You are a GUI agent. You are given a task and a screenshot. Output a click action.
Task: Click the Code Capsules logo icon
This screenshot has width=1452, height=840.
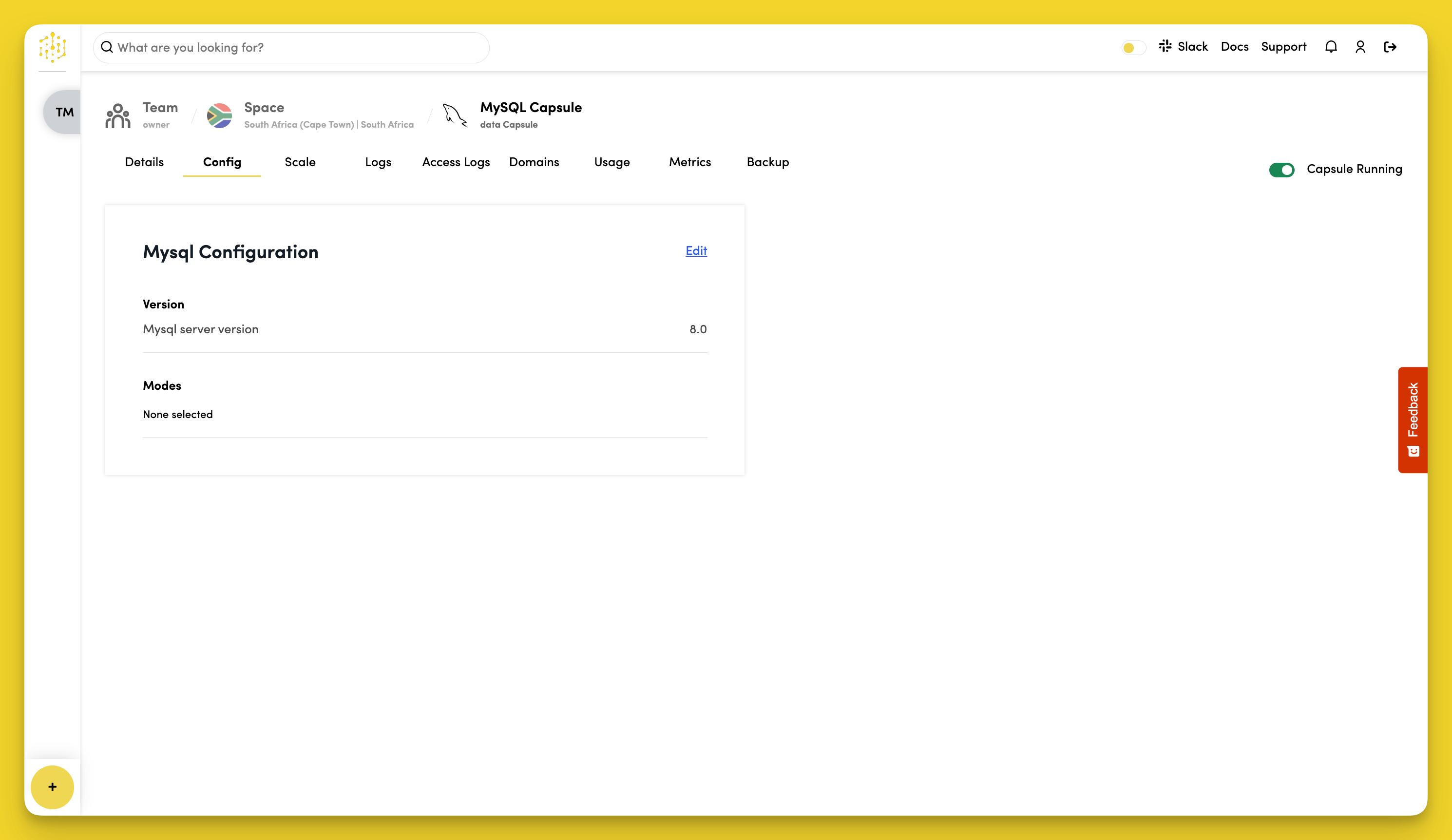coord(53,47)
